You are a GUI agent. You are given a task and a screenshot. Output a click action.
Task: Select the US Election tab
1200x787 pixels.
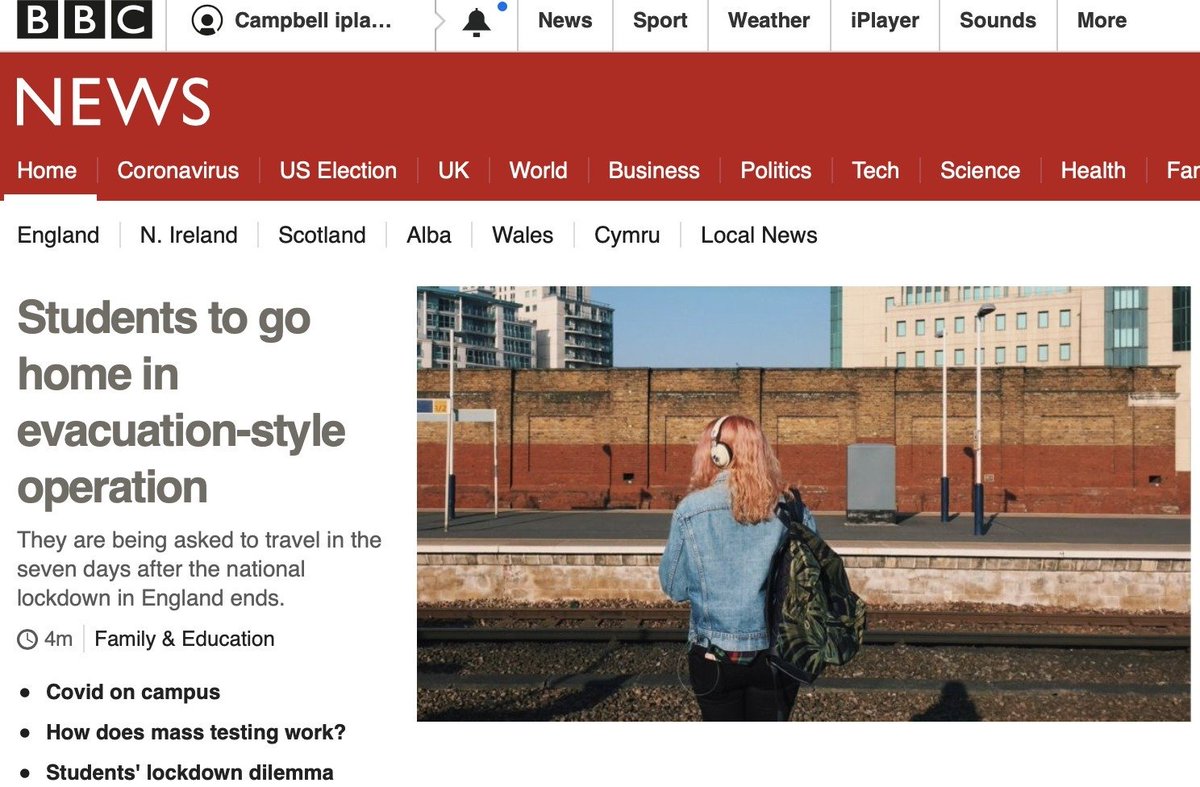click(338, 171)
